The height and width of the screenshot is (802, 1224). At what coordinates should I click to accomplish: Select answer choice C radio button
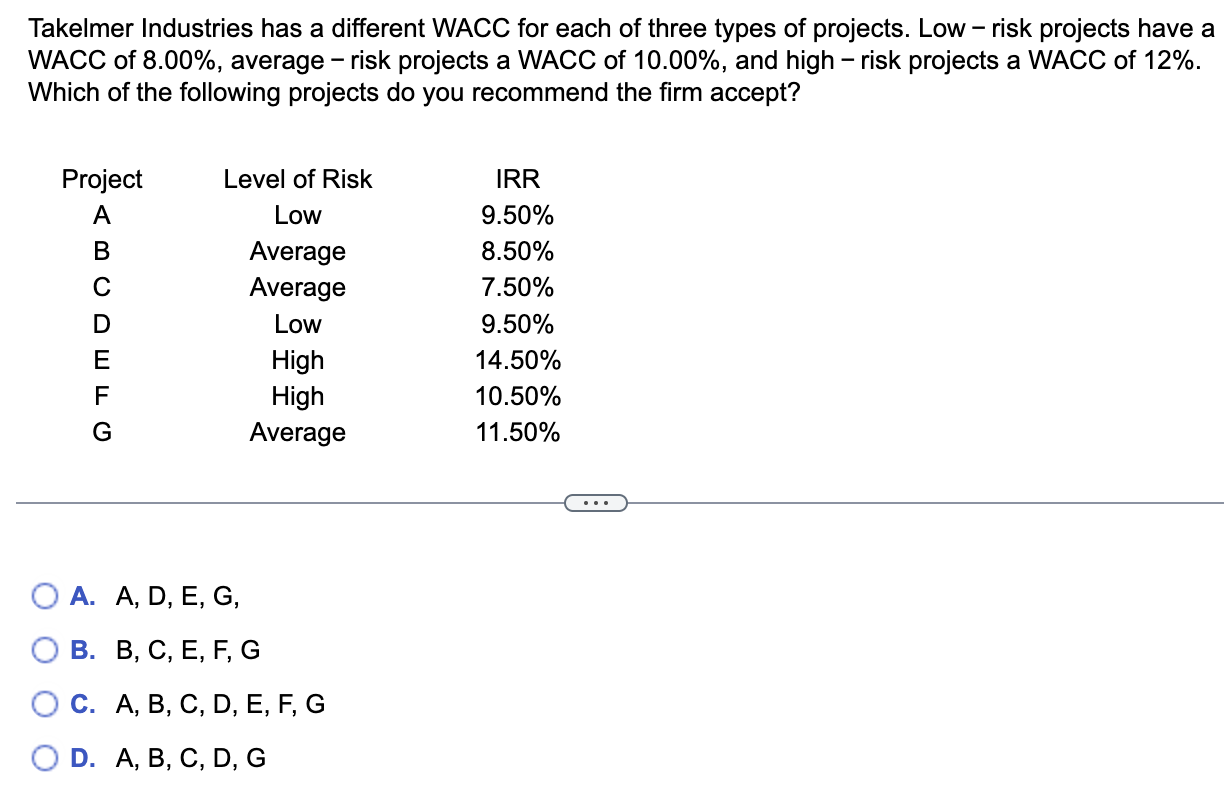[x=44, y=703]
